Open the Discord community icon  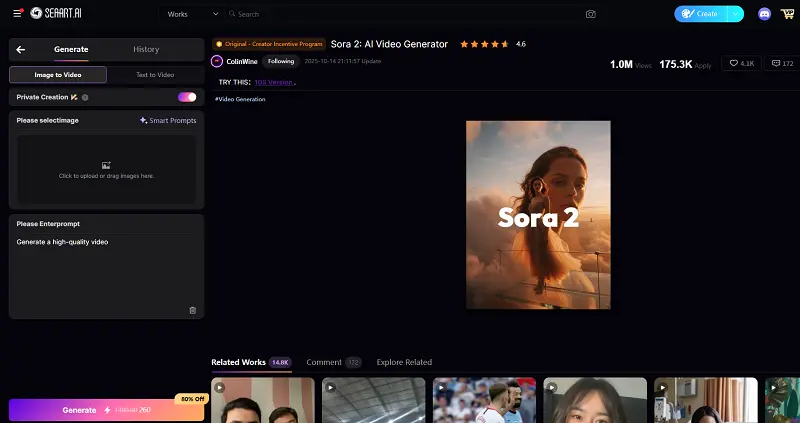tap(764, 14)
